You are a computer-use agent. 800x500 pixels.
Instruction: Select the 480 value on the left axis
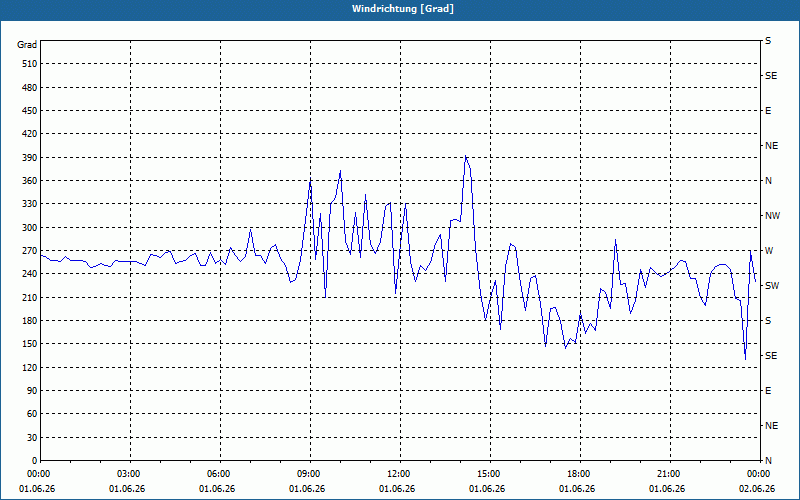pos(30,88)
